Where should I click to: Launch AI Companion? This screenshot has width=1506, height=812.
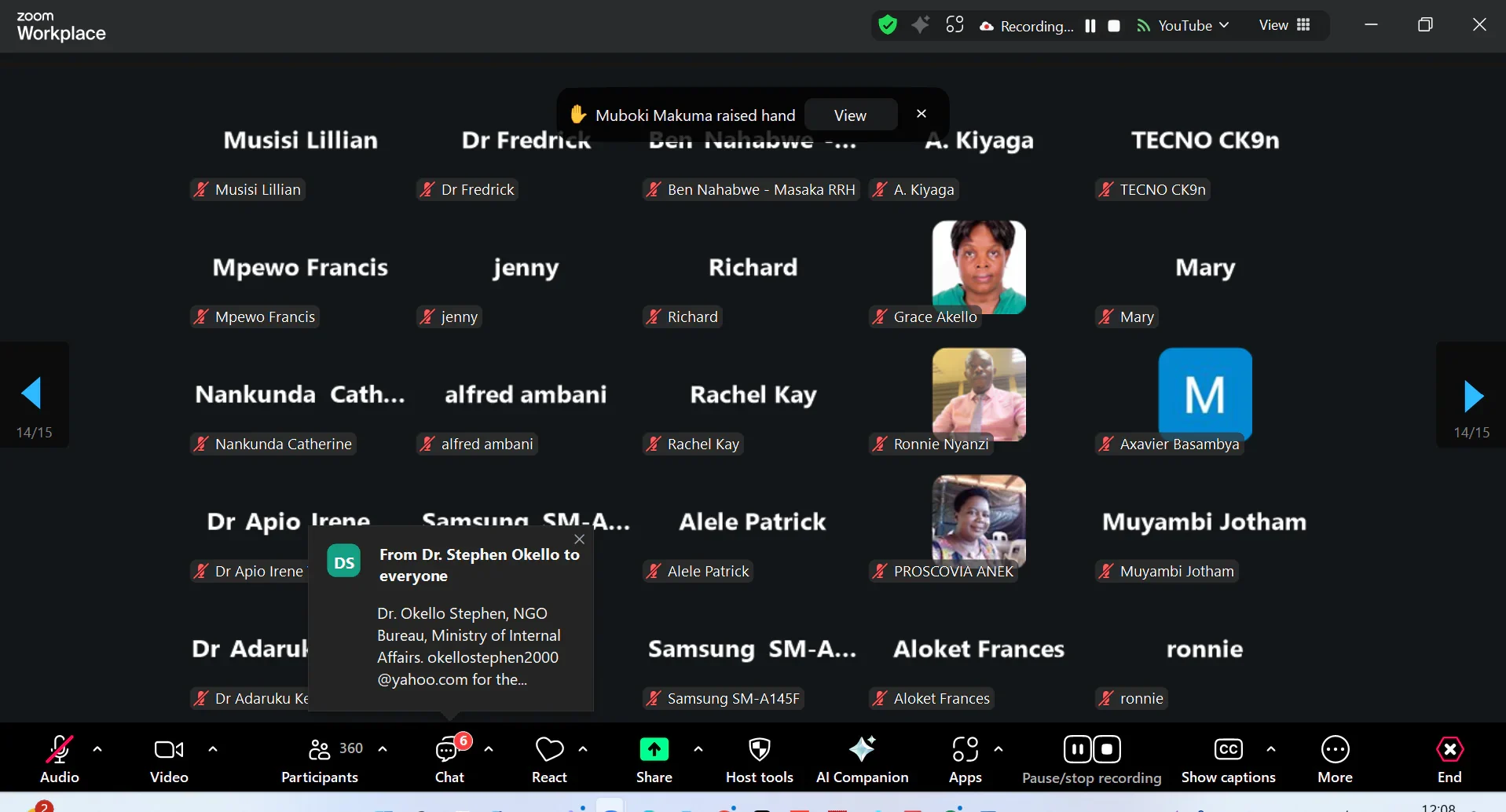click(862, 759)
